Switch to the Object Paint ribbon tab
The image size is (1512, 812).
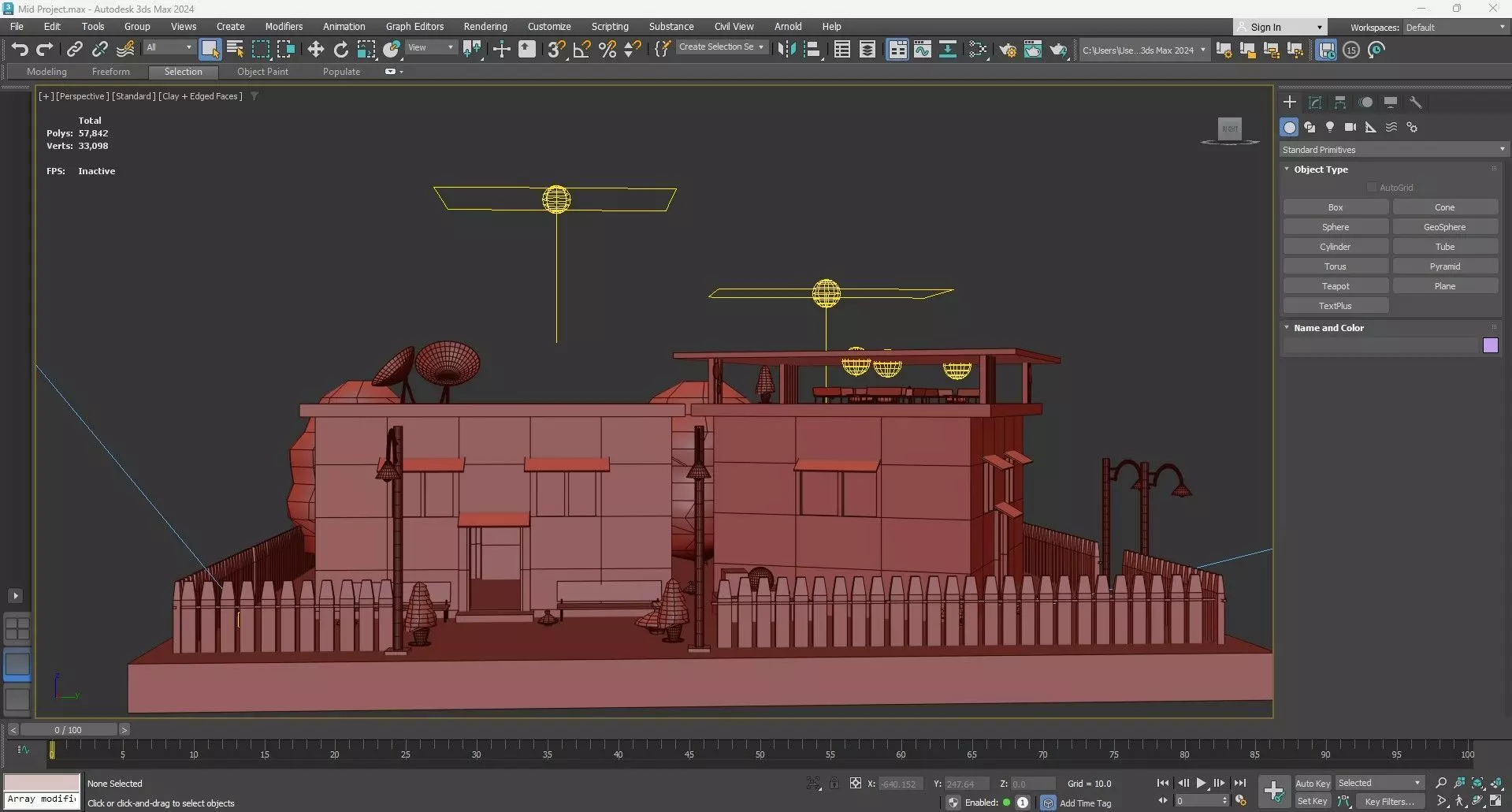262,72
